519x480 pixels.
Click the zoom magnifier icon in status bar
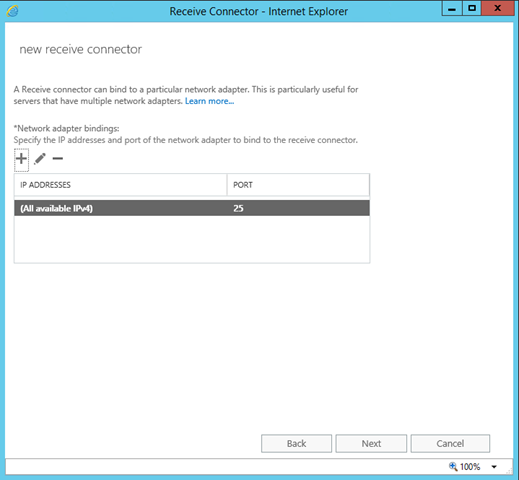[453, 466]
